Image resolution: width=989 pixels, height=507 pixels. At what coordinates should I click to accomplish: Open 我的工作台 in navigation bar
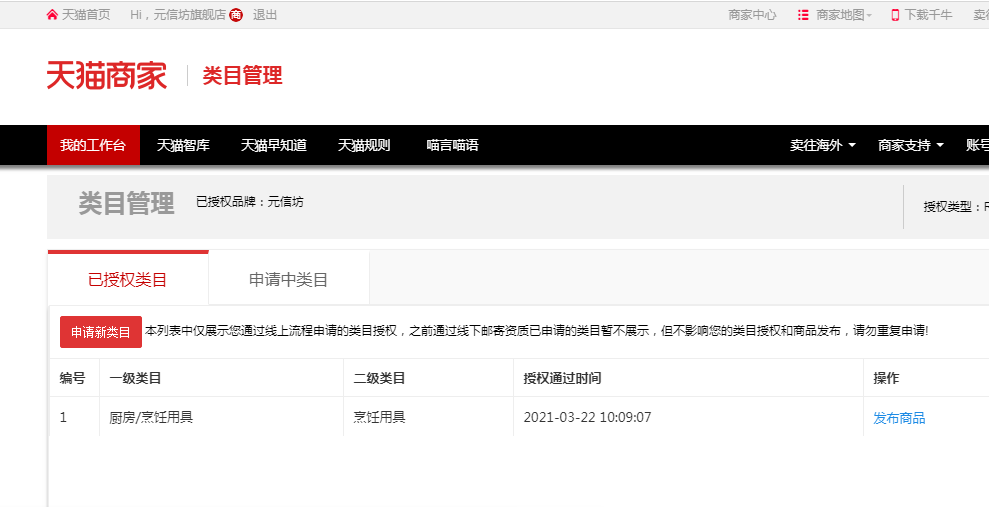[x=93, y=145]
